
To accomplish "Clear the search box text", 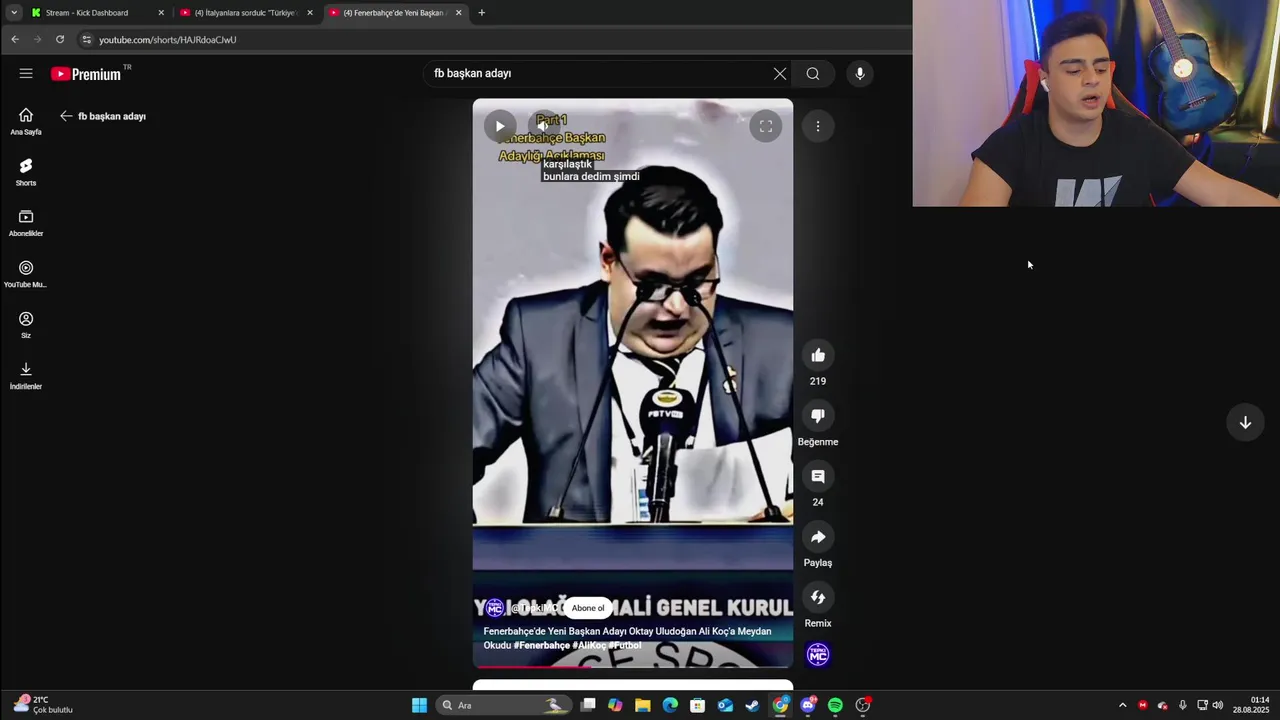I will click(780, 73).
